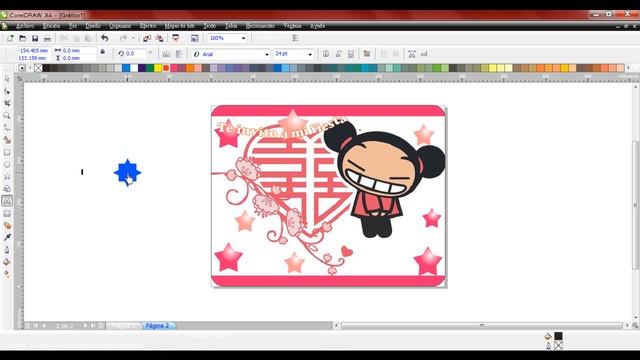The height and width of the screenshot is (360, 640).
Task: Open the Welcome Screen icon
Action: click(195, 38)
